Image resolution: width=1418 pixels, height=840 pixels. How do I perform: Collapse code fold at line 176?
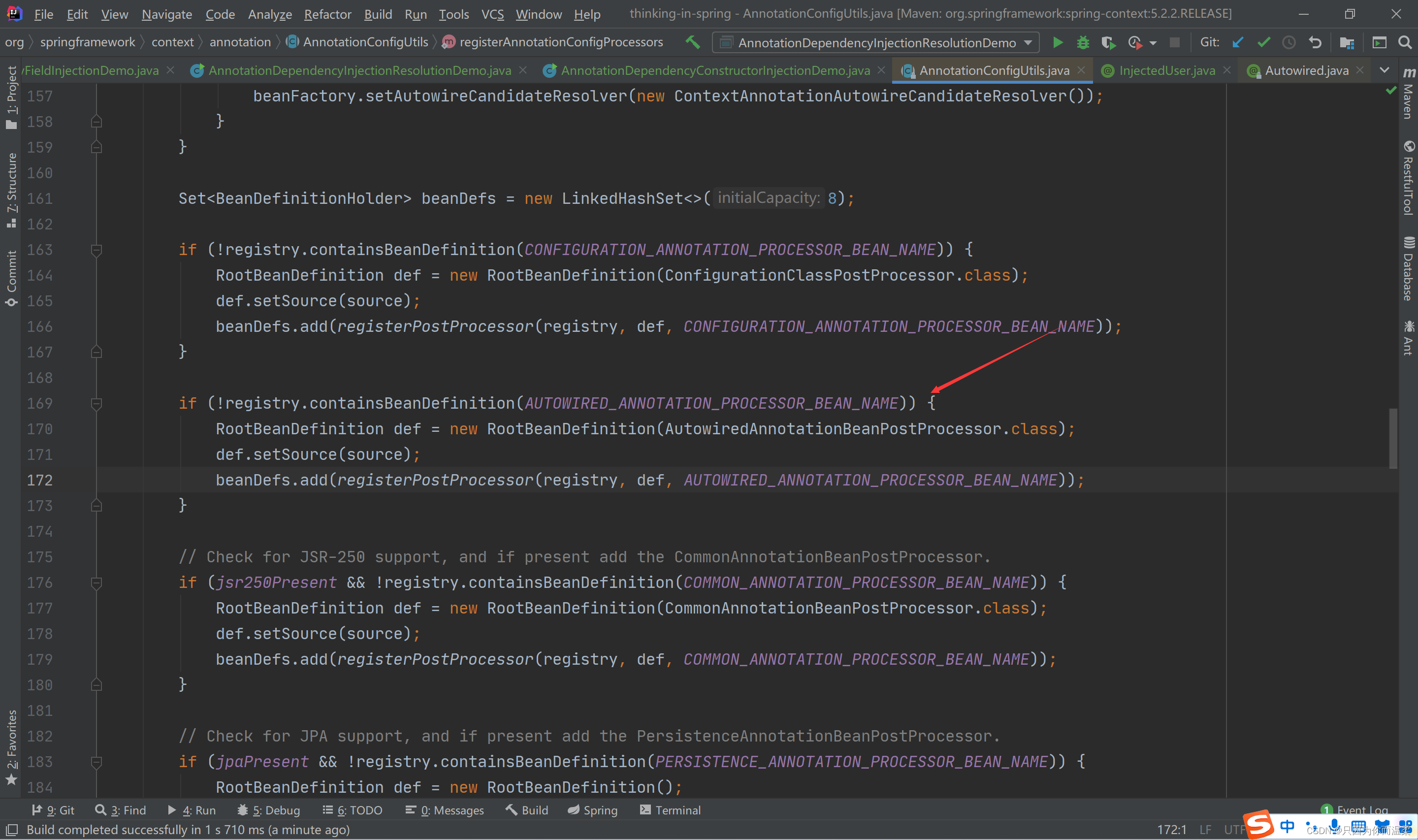(96, 582)
